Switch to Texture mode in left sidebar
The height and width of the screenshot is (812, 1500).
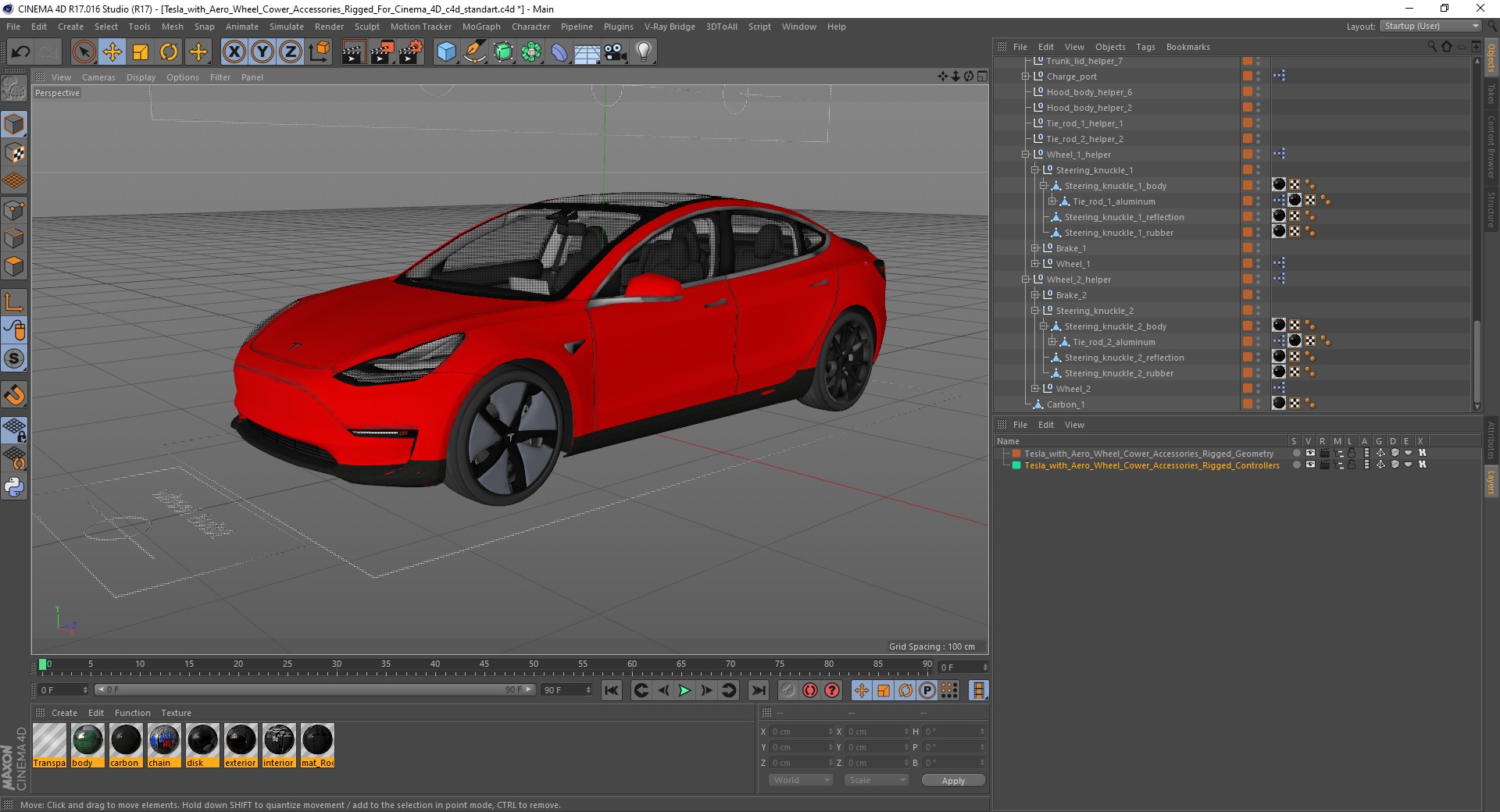[14, 153]
